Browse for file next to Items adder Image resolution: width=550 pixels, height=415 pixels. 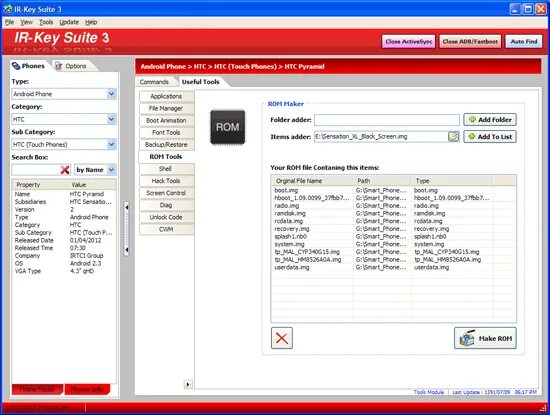453,136
